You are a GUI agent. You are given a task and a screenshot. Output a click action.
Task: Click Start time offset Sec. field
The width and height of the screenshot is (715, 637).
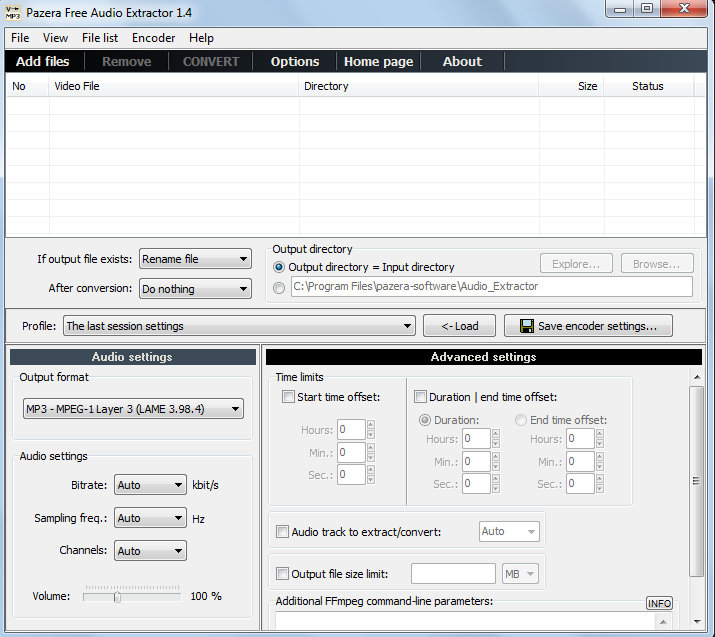(351, 475)
